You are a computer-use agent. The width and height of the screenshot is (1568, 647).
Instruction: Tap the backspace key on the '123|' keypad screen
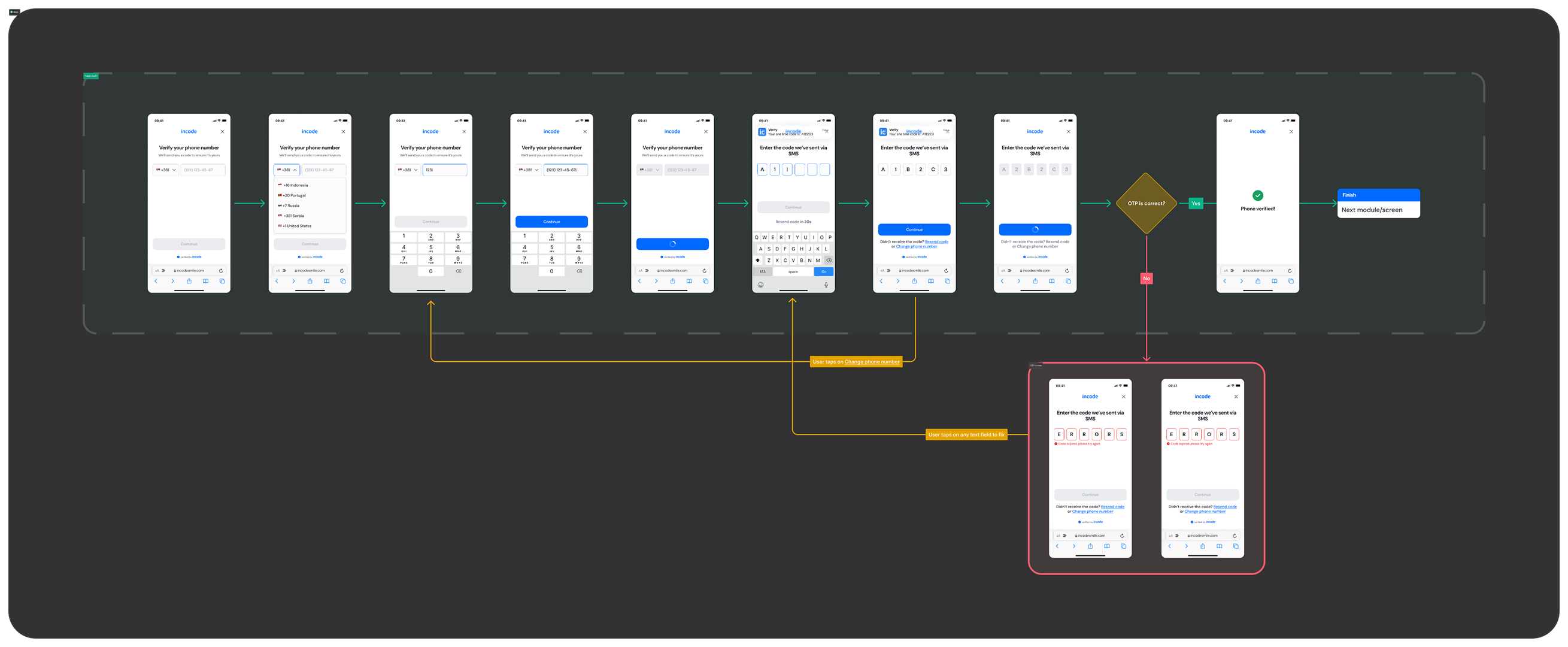(x=459, y=271)
